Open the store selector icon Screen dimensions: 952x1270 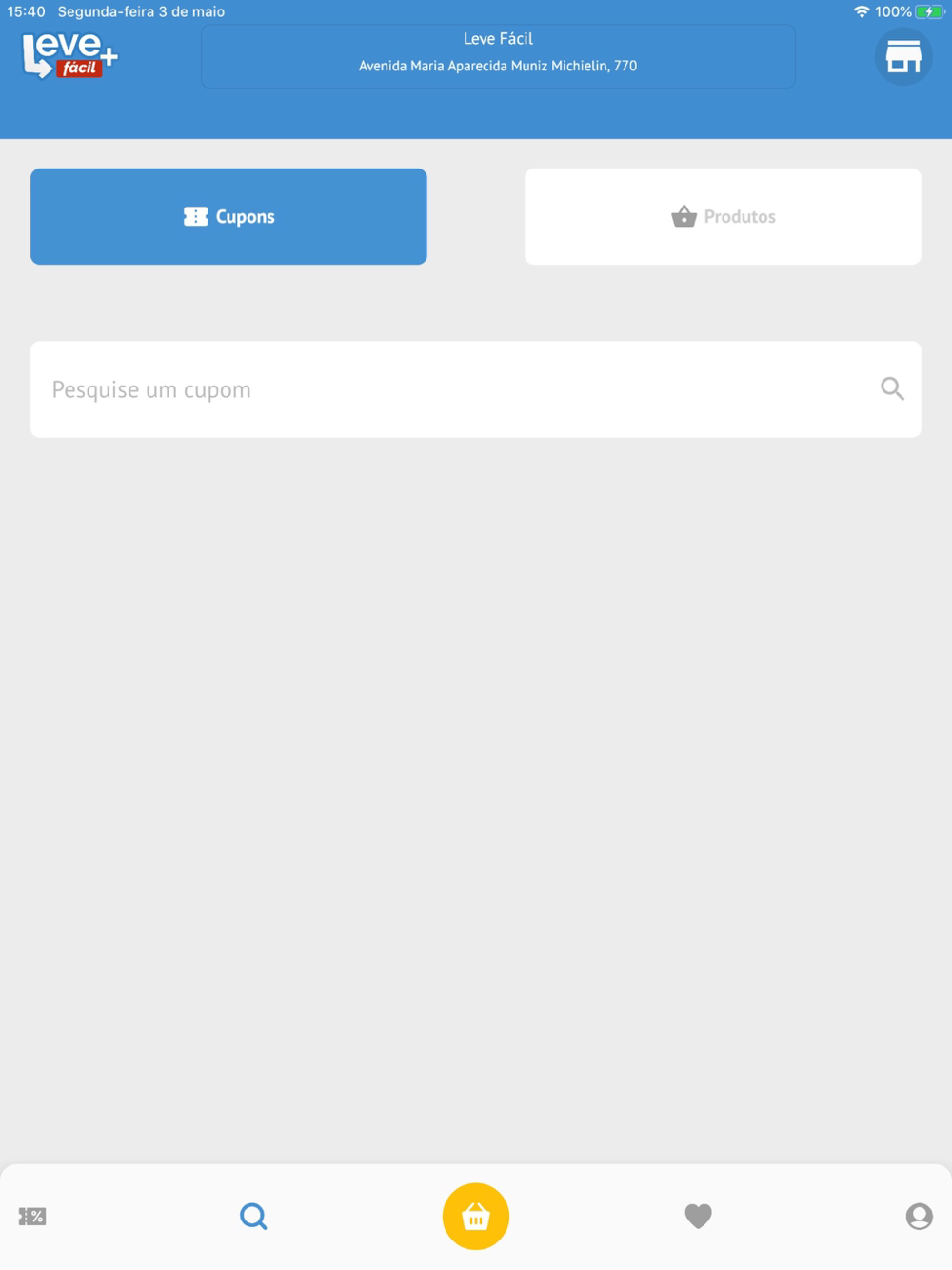pyautogui.click(x=902, y=56)
